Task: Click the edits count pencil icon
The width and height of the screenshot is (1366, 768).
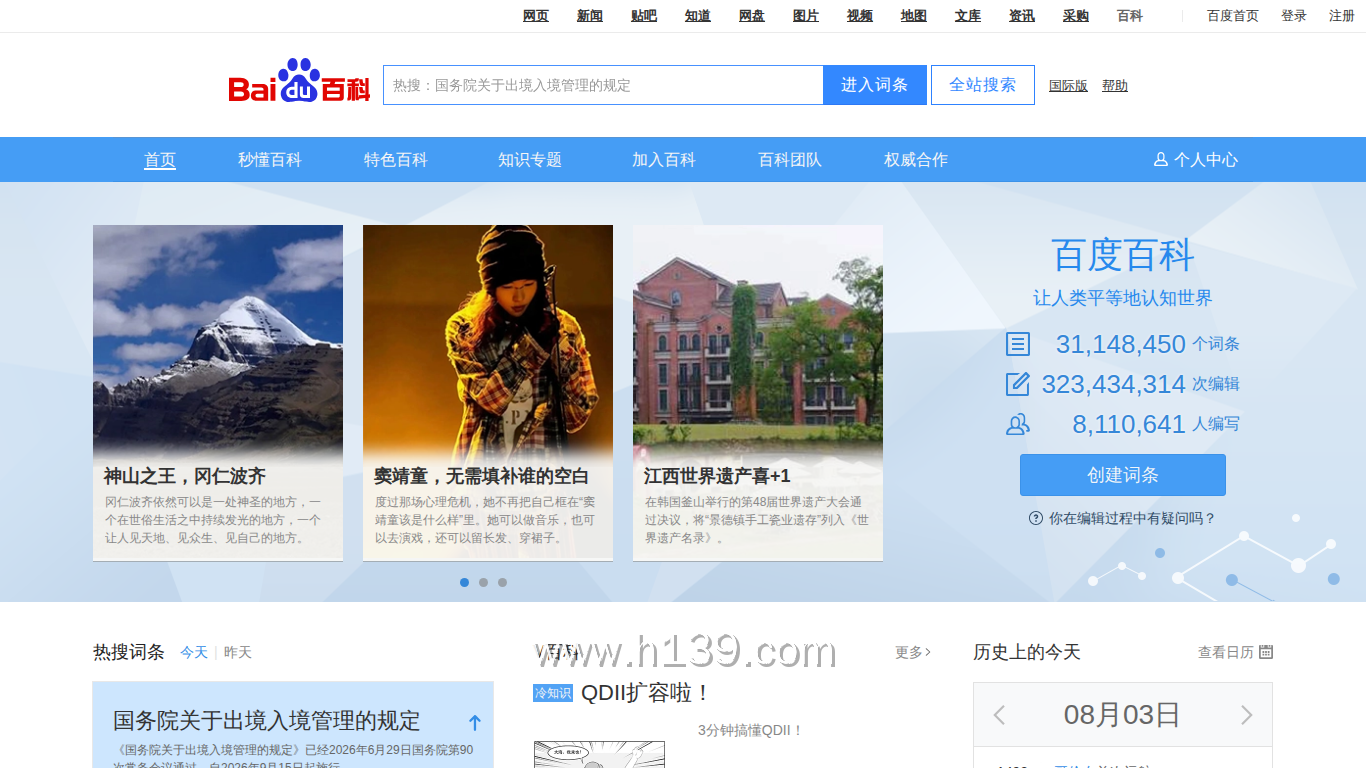Action: [x=1018, y=384]
